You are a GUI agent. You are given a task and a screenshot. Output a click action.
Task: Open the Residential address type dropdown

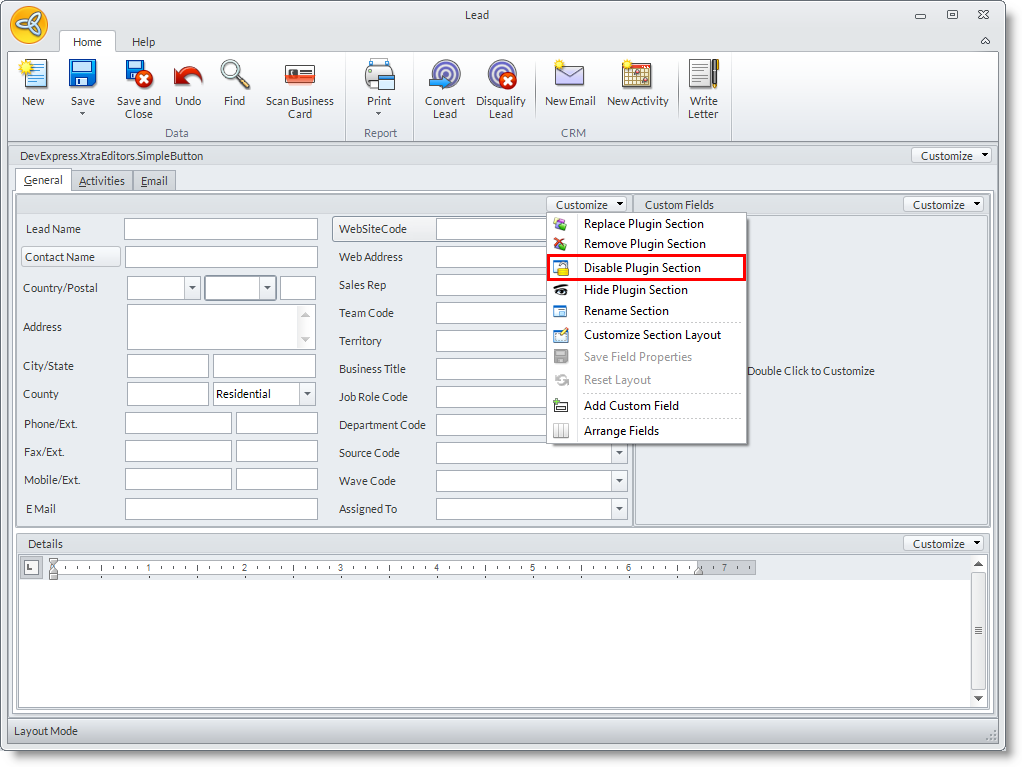[307, 394]
